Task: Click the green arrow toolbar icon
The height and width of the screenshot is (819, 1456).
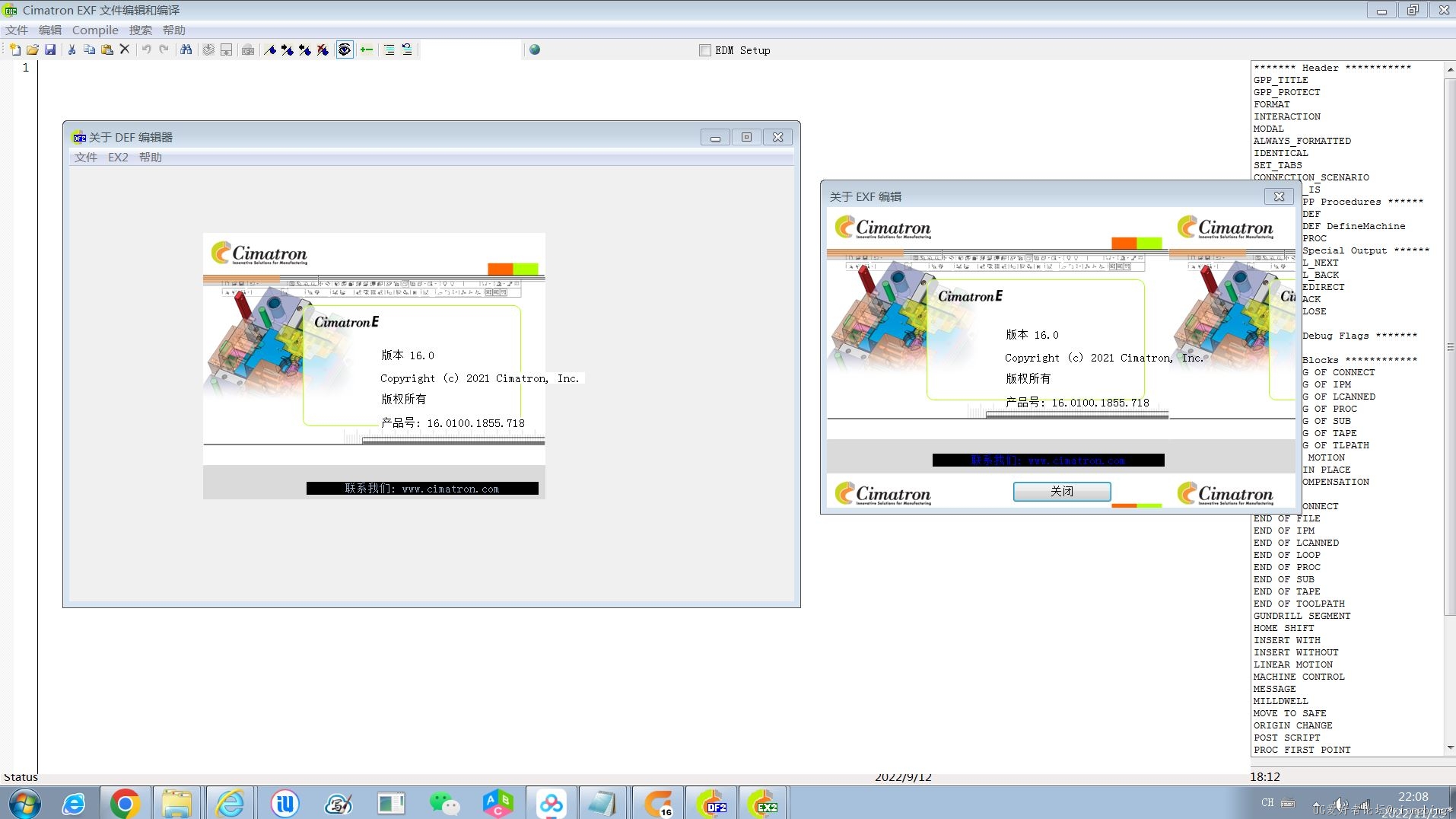Action: 367,49
